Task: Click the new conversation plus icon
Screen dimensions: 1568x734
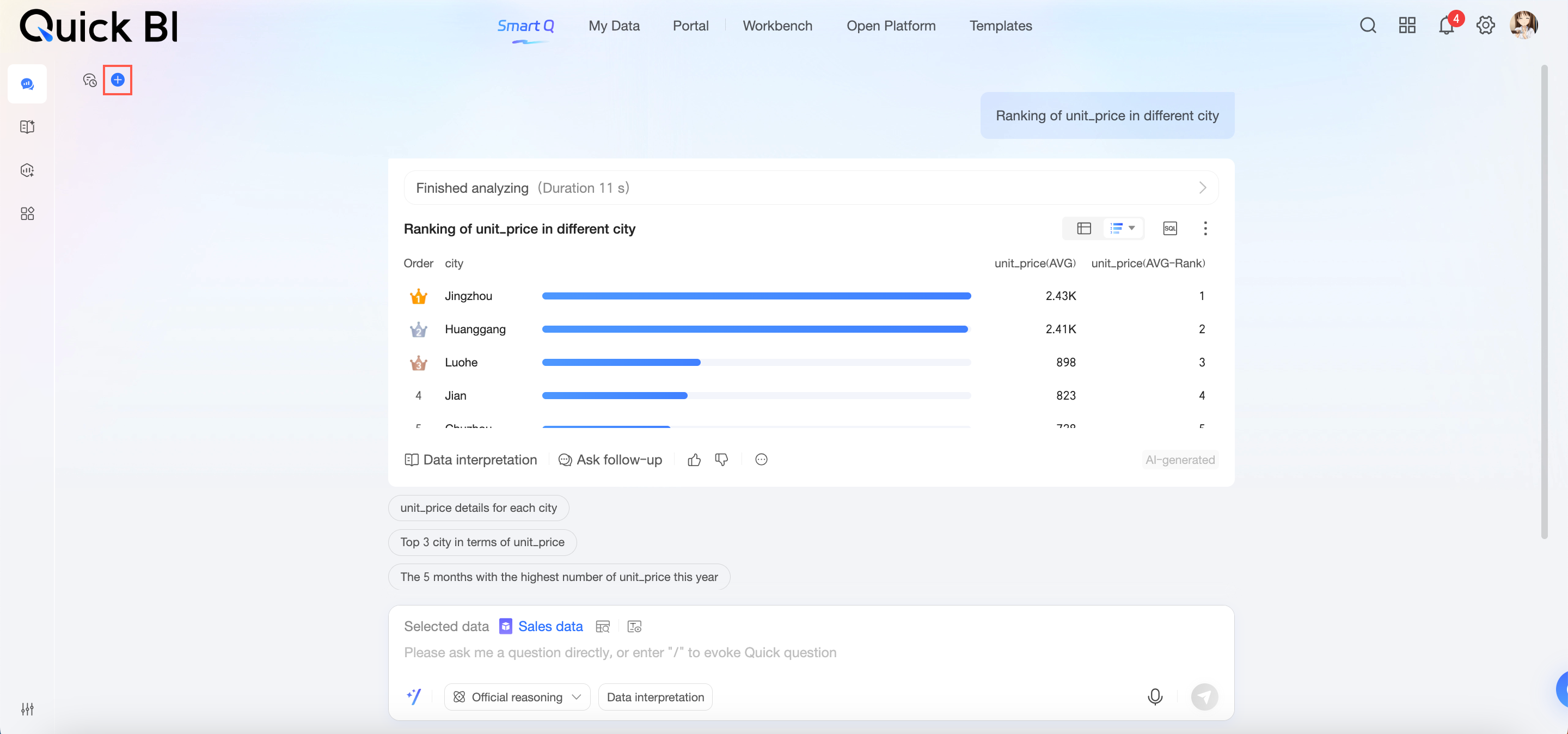Action: click(x=118, y=79)
